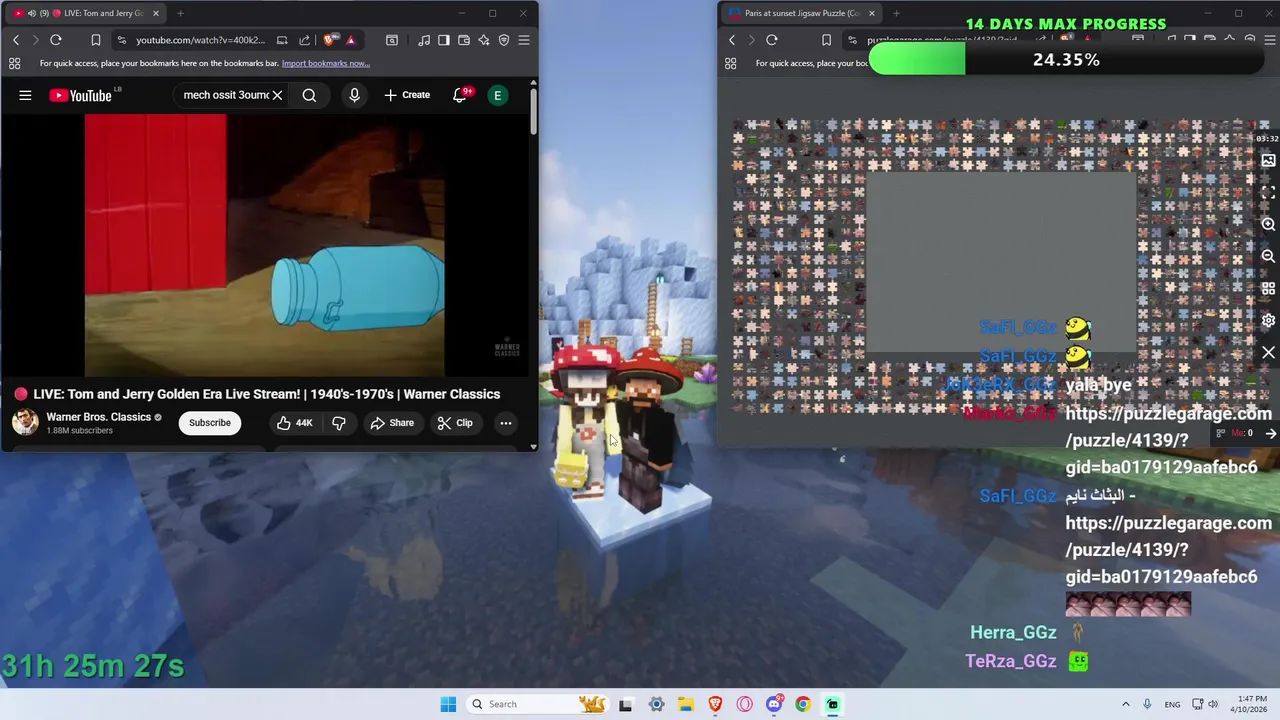Image resolution: width=1280 pixels, height=720 pixels.
Task: Show puzzle preview image icon
Action: point(1268,160)
